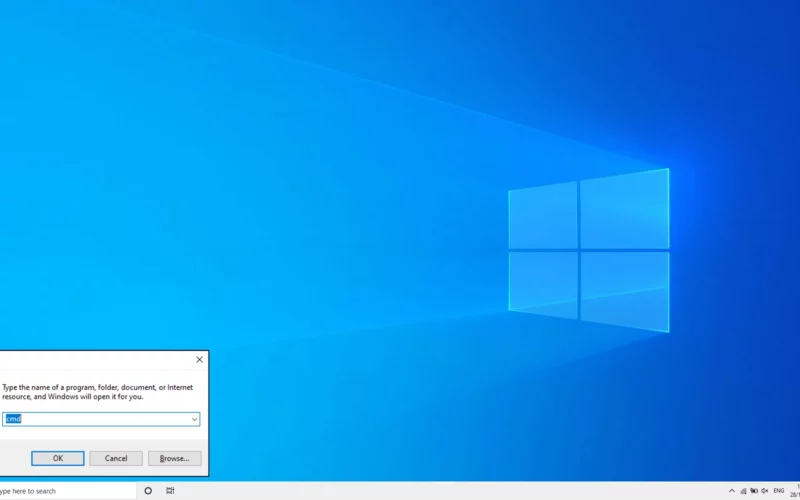
Task: Open the Browse... file picker
Action: (174, 458)
